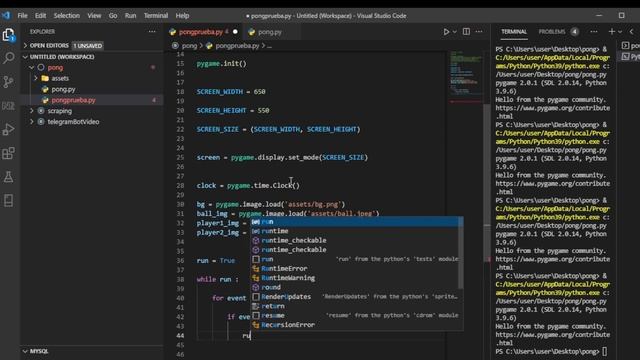Pick the 'round' suggestion

click(x=354, y=287)
